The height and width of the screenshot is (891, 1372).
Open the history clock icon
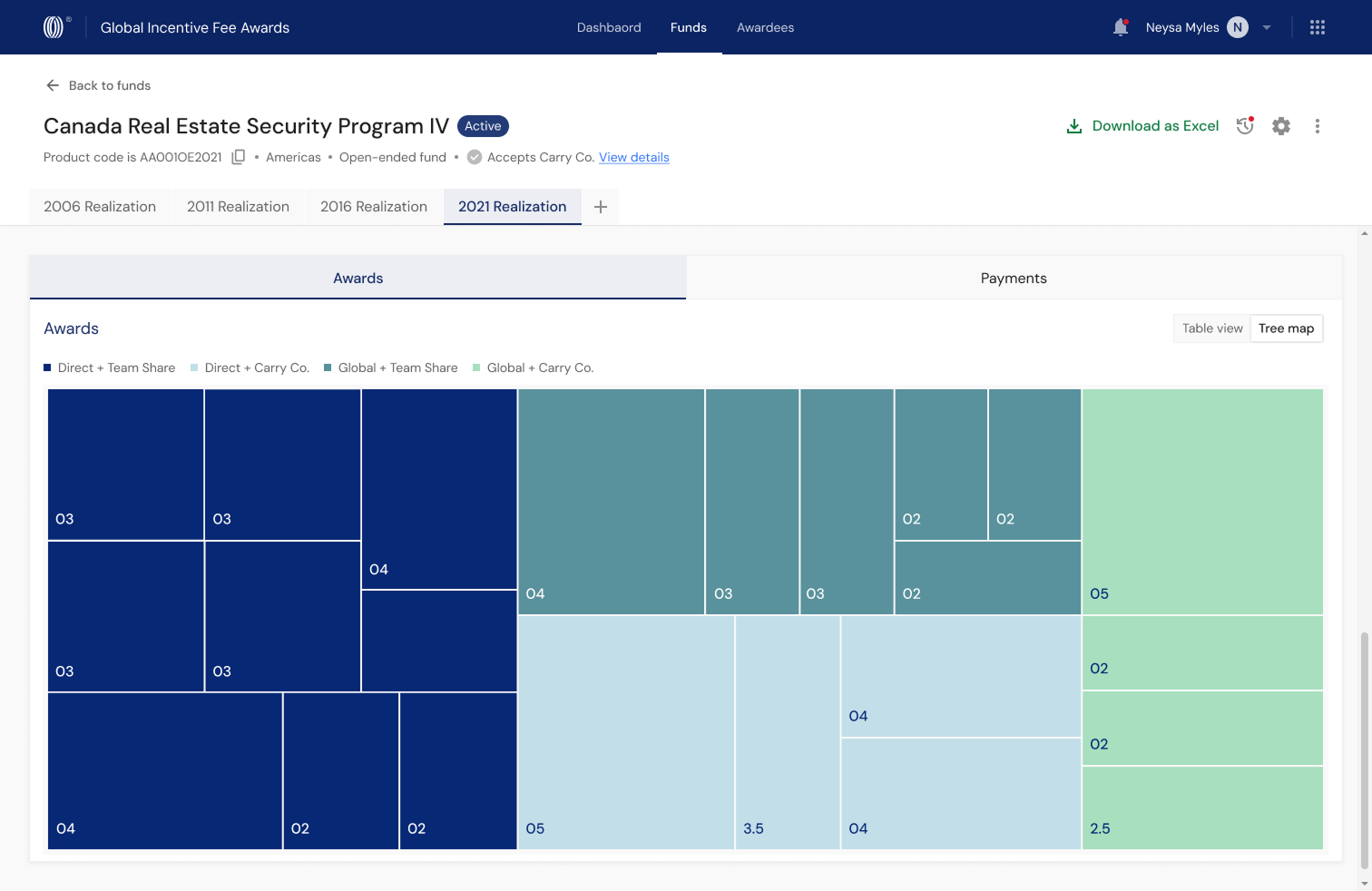pos(1245,126)
